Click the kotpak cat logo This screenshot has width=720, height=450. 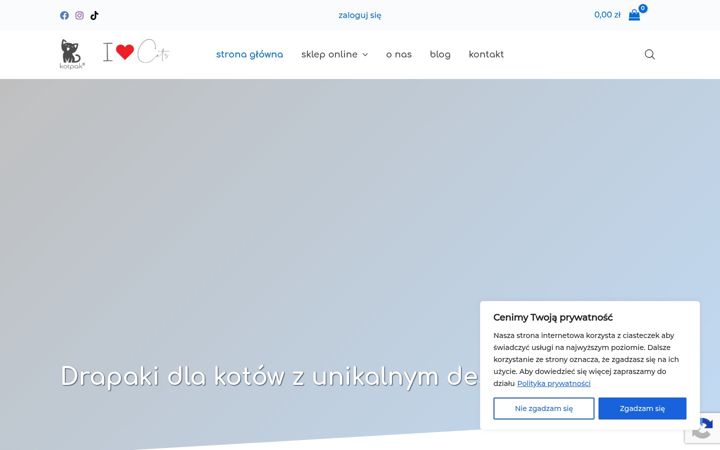click(72, 54)
